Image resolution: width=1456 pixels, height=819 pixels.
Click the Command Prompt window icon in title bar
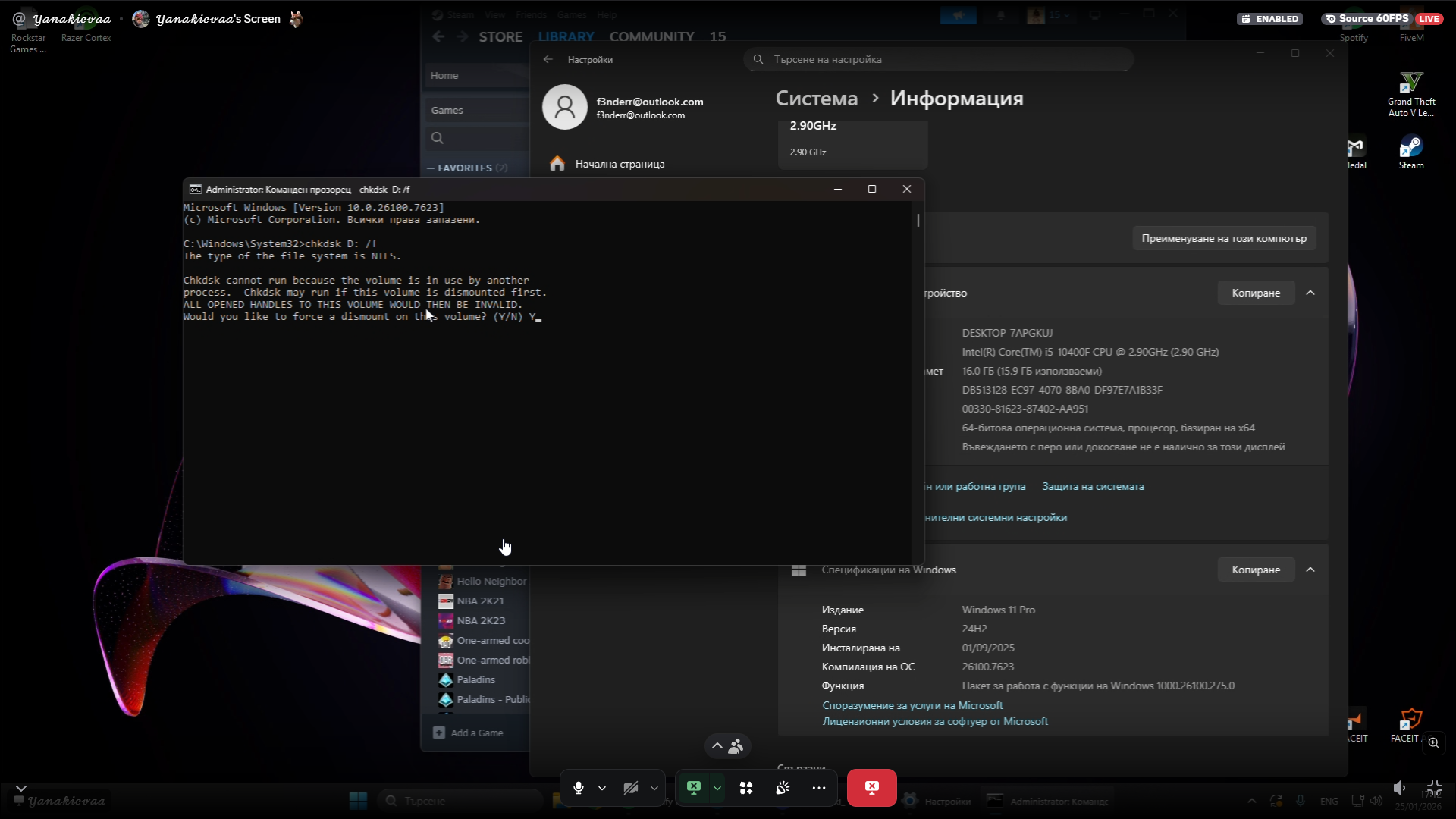(195, 190)
